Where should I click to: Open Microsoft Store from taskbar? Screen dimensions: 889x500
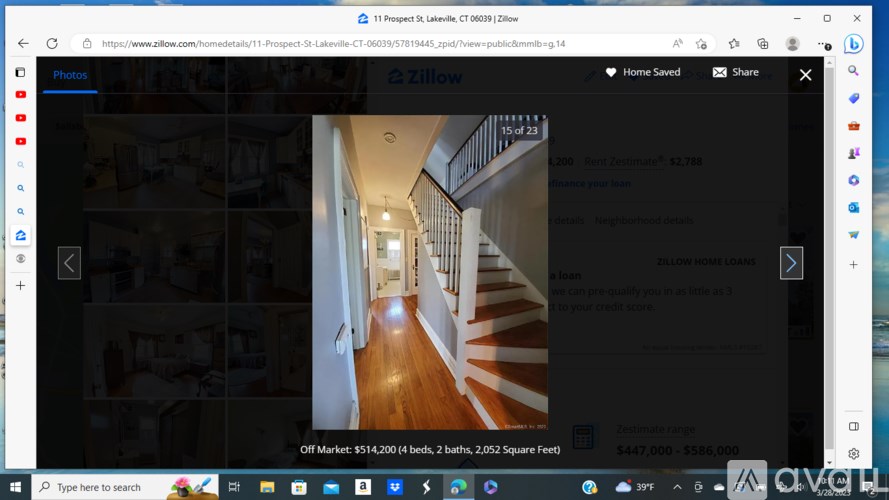pyautogui.click(x=298, y=487)
